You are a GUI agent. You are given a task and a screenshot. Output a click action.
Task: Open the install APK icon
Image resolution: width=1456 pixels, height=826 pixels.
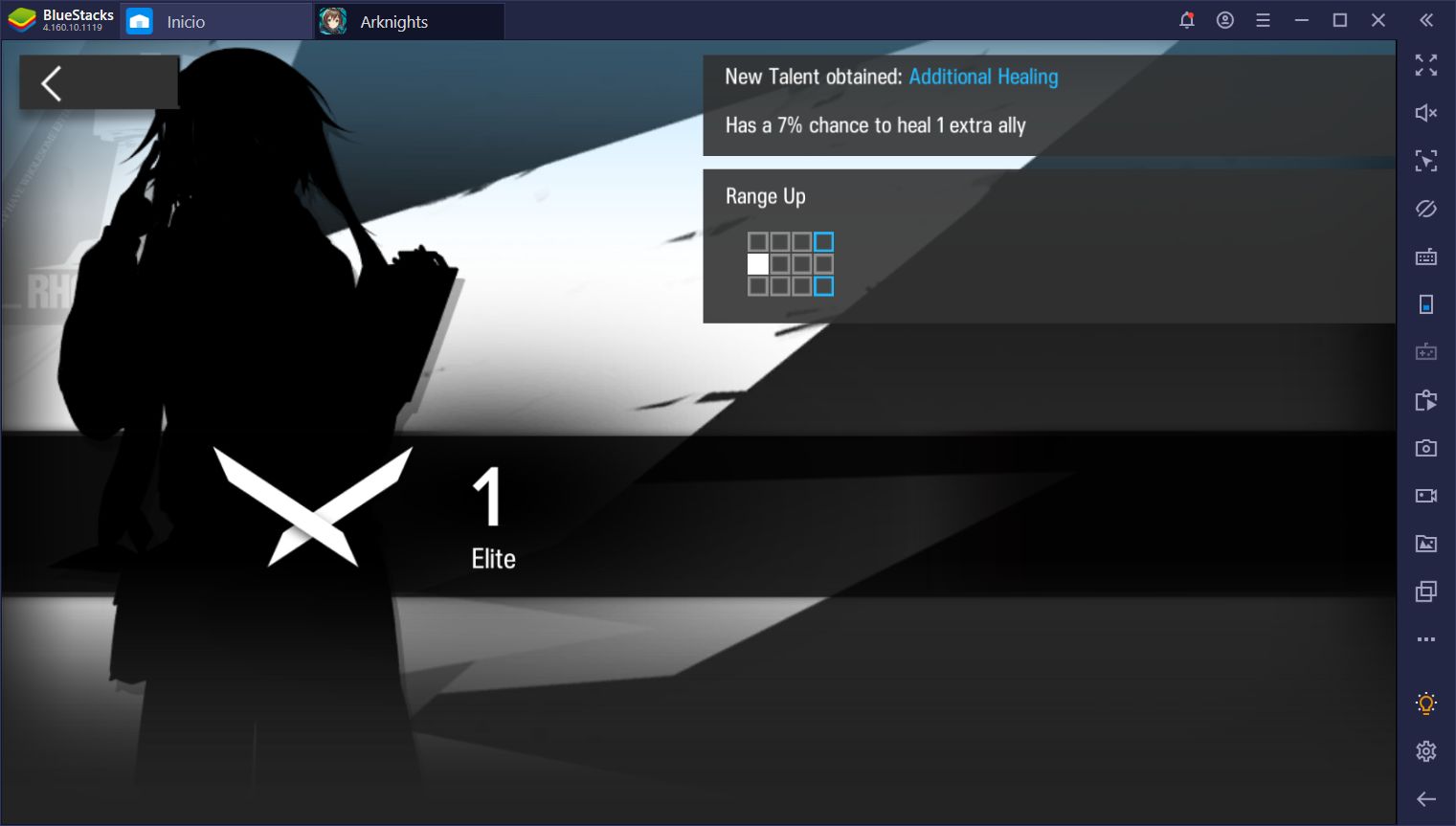[1426, 400]
